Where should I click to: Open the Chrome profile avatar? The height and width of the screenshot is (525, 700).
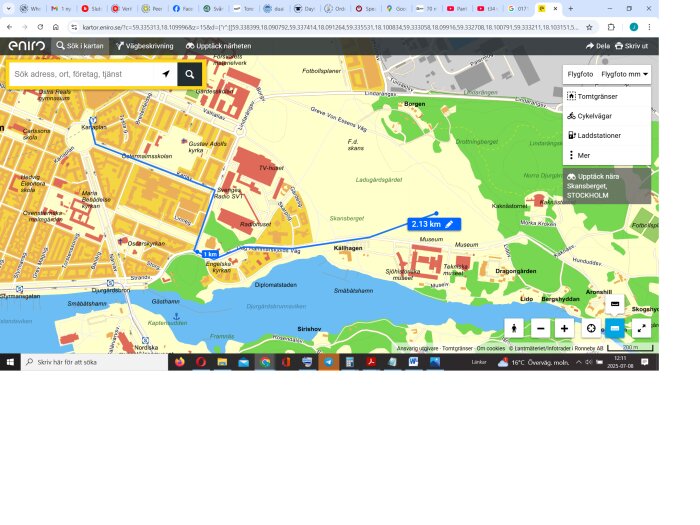click(x=633, y=27)
